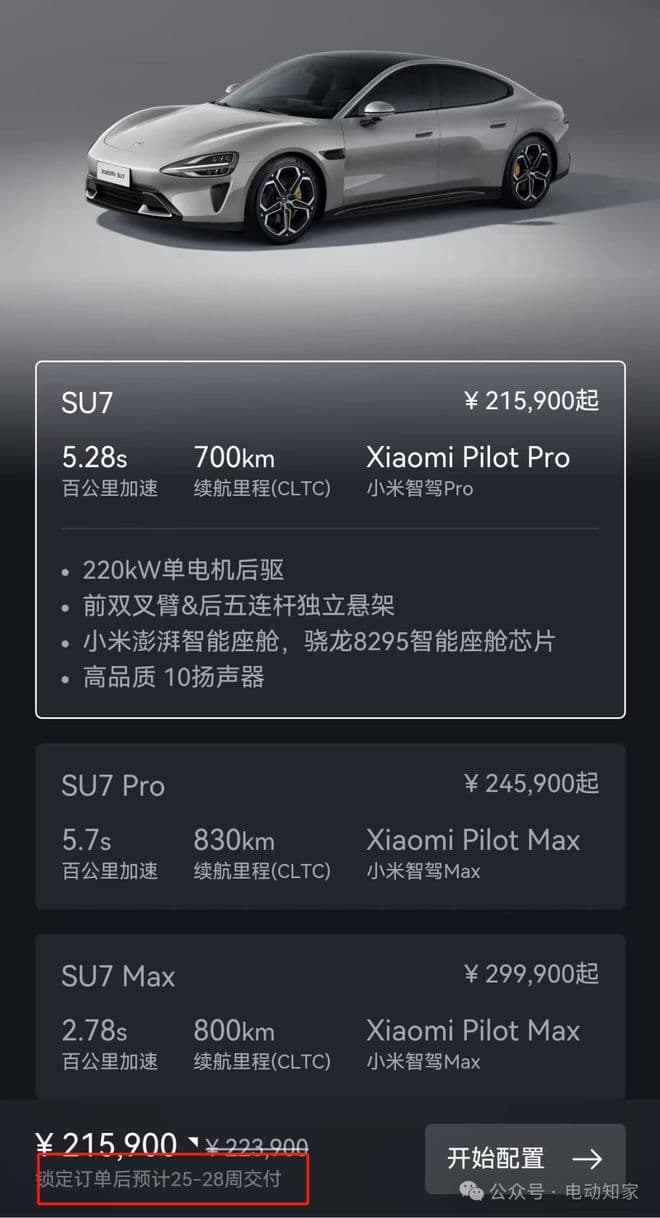The image size is (660, 1218).
Task: Tap Xiaomi Pilot Max in SU7 Pro card
Action: click(x=472, y=840)
